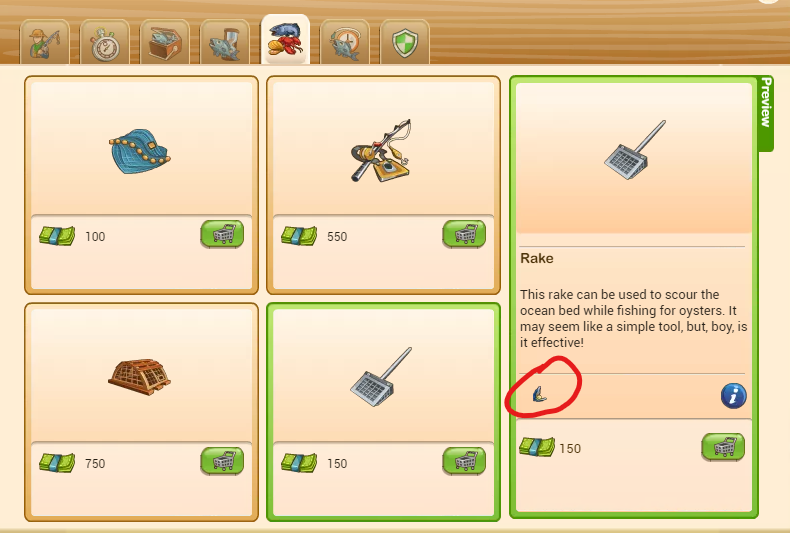Viewport: 790px width, 533px height.
Task: Switch to the green shield tab
Action: (x=405, y=43)
